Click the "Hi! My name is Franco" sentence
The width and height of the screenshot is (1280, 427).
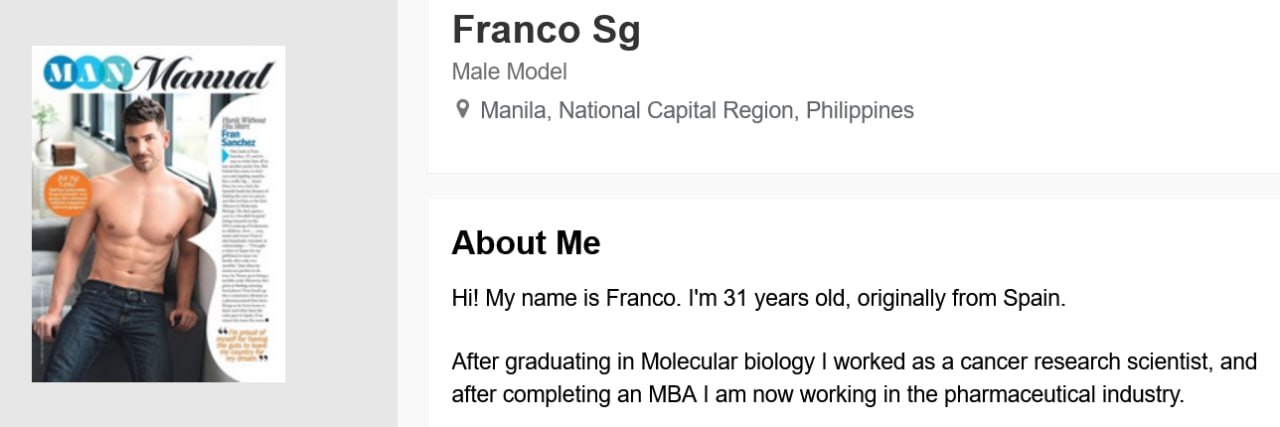coord(566,299)
